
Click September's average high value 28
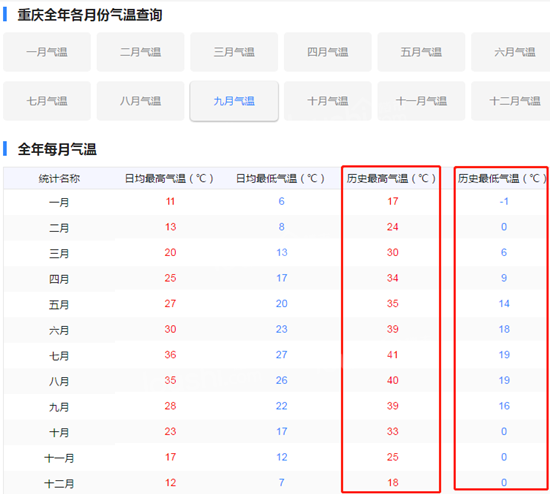click(170, 406)
